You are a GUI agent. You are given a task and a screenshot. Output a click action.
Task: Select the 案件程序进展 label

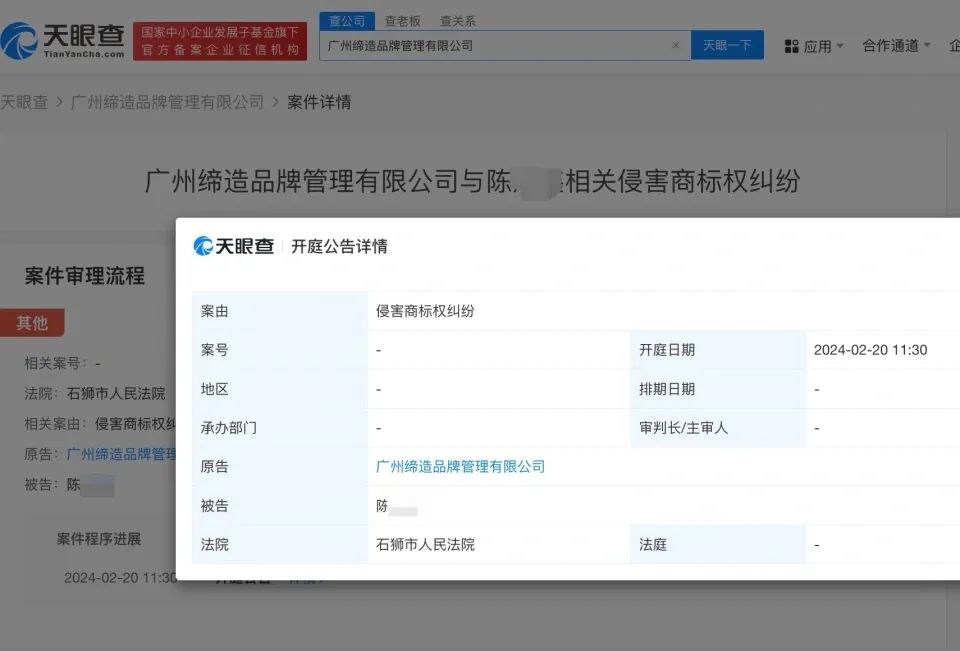(99, 539)
